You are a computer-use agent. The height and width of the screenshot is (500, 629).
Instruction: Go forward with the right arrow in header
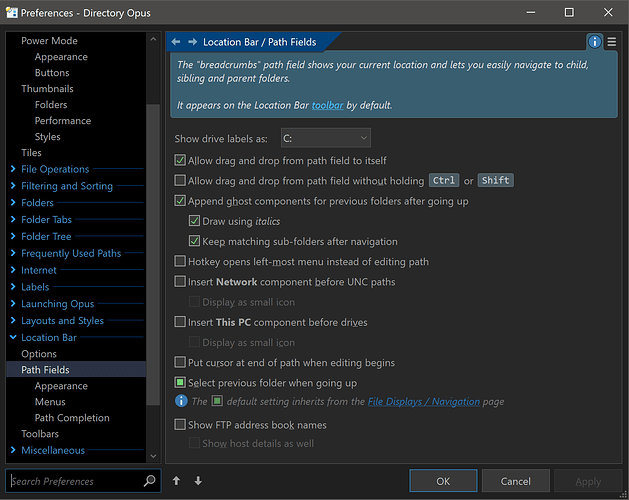[x=193, y=42]
